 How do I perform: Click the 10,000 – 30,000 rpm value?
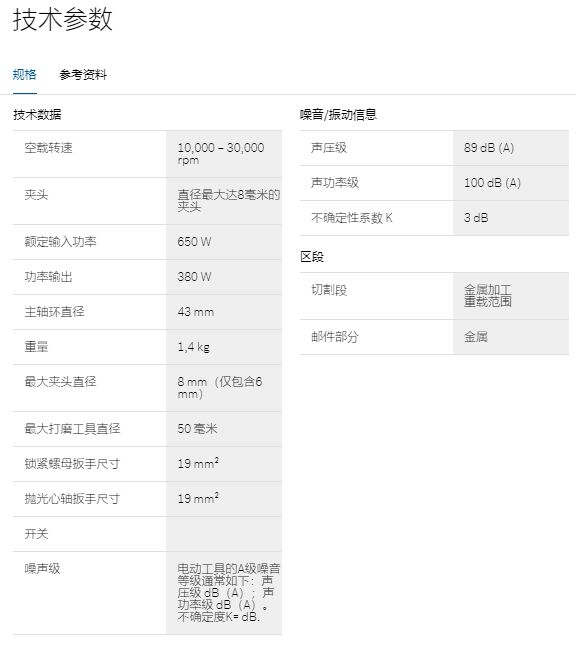coord(221,154)
